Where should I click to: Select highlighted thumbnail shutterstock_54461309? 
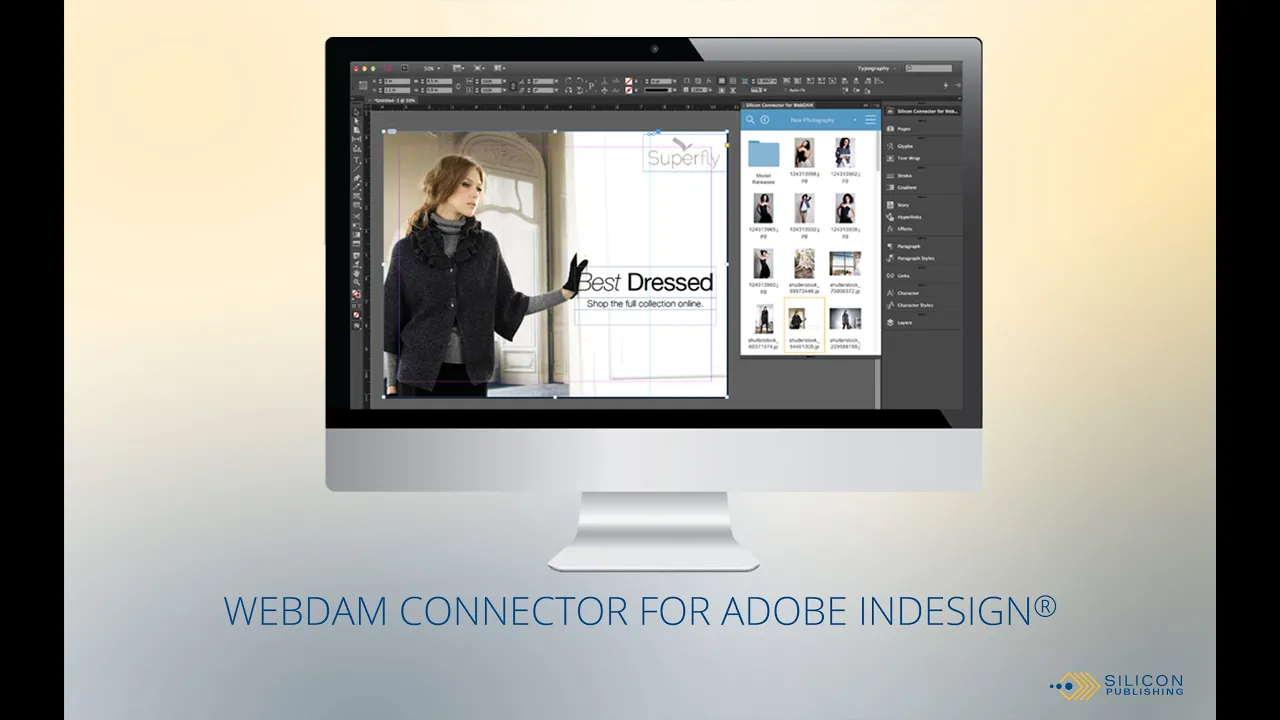805,325
